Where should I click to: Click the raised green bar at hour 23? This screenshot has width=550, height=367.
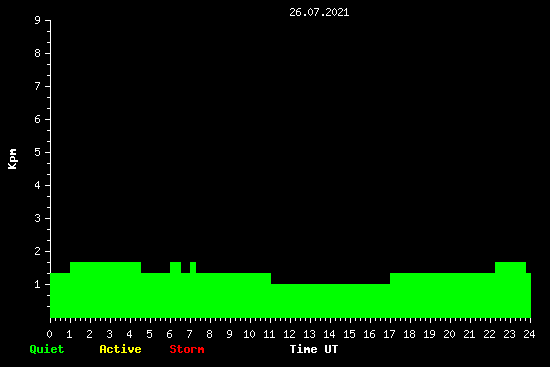tap(510, 267)
